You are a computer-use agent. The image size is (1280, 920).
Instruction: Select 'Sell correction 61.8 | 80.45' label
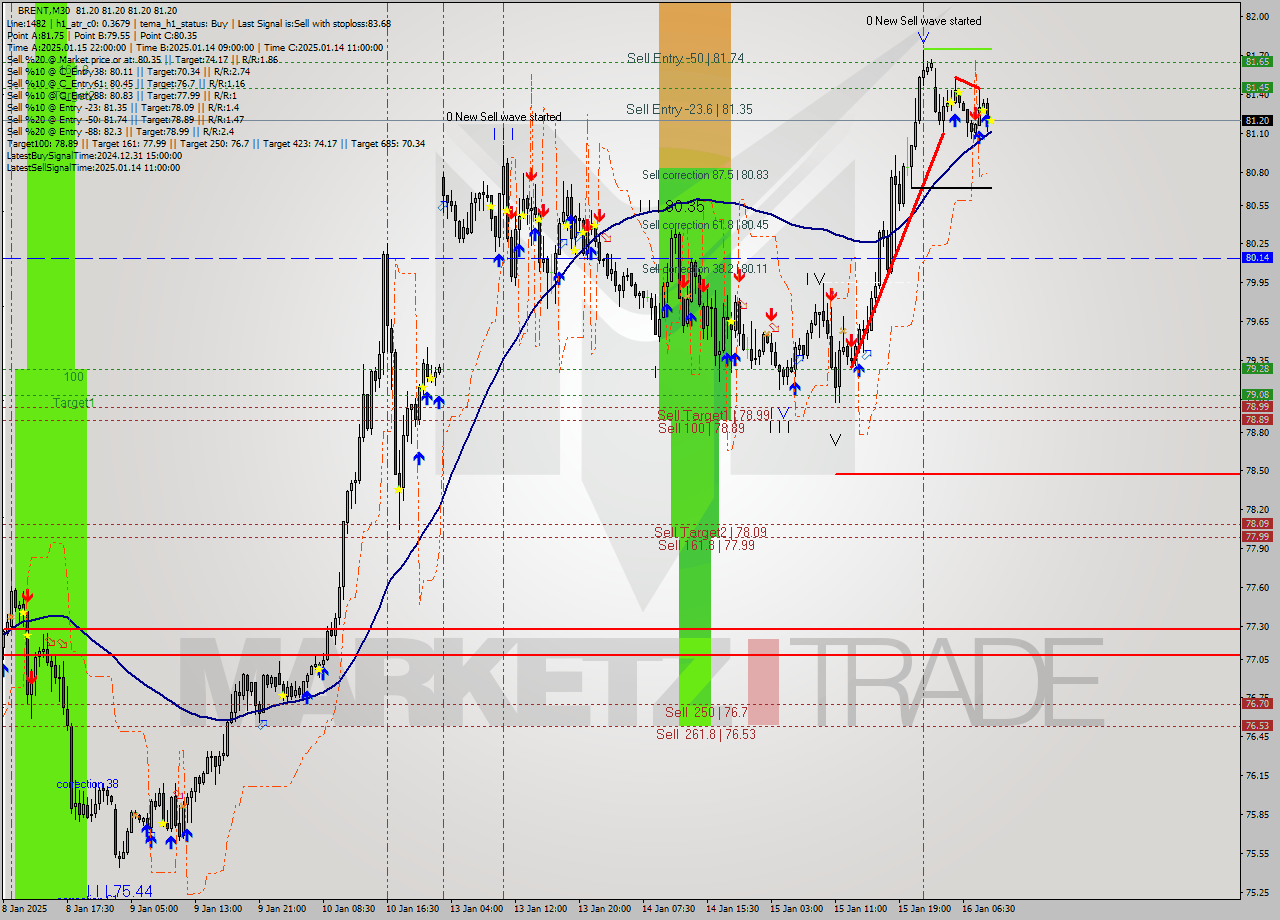point(705,226)
